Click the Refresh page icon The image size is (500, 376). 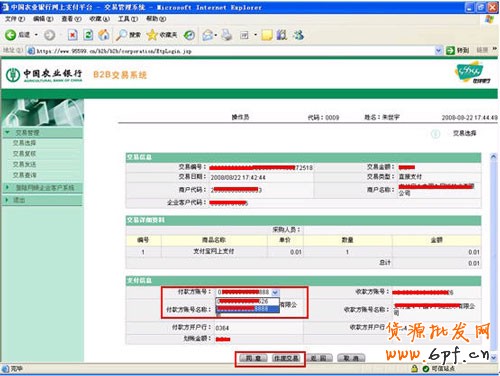click(88, 35)
